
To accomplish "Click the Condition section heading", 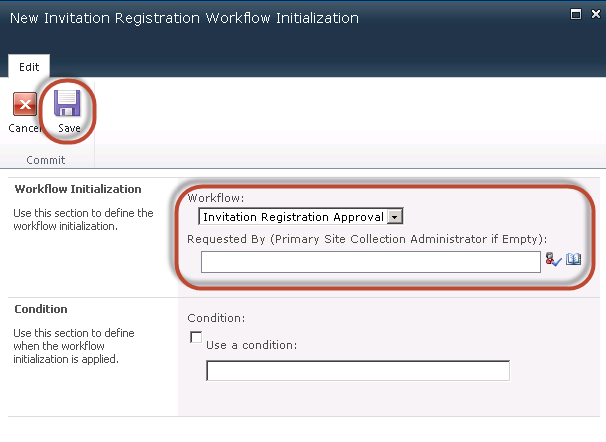I will click(x=41, y=309).
